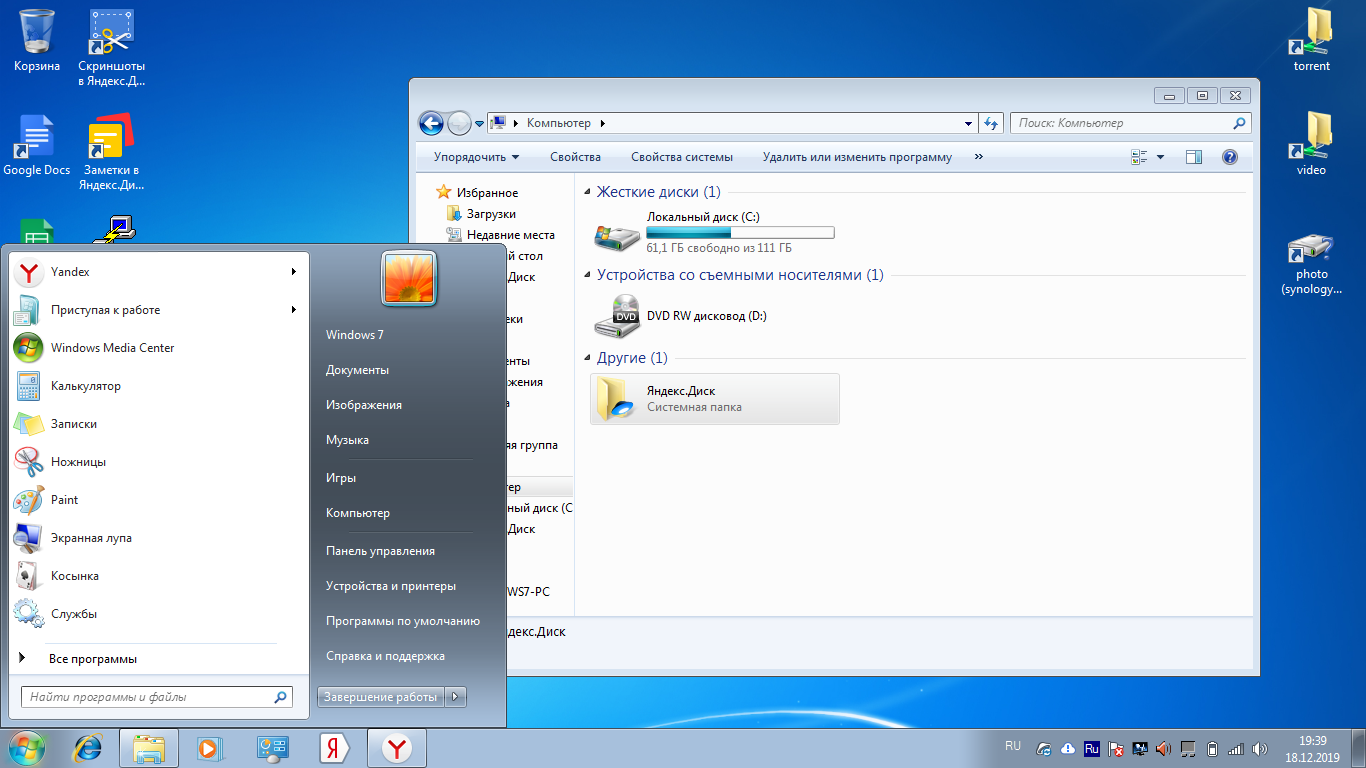
Task: Collapse the Жесткие диски group header
Action: 587,192
